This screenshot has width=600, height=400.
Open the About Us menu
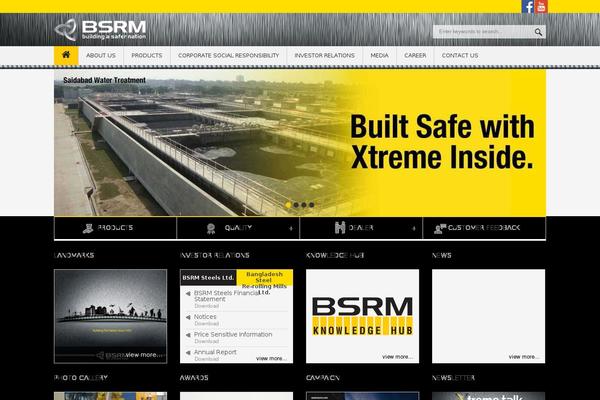(x=101, y=56)
